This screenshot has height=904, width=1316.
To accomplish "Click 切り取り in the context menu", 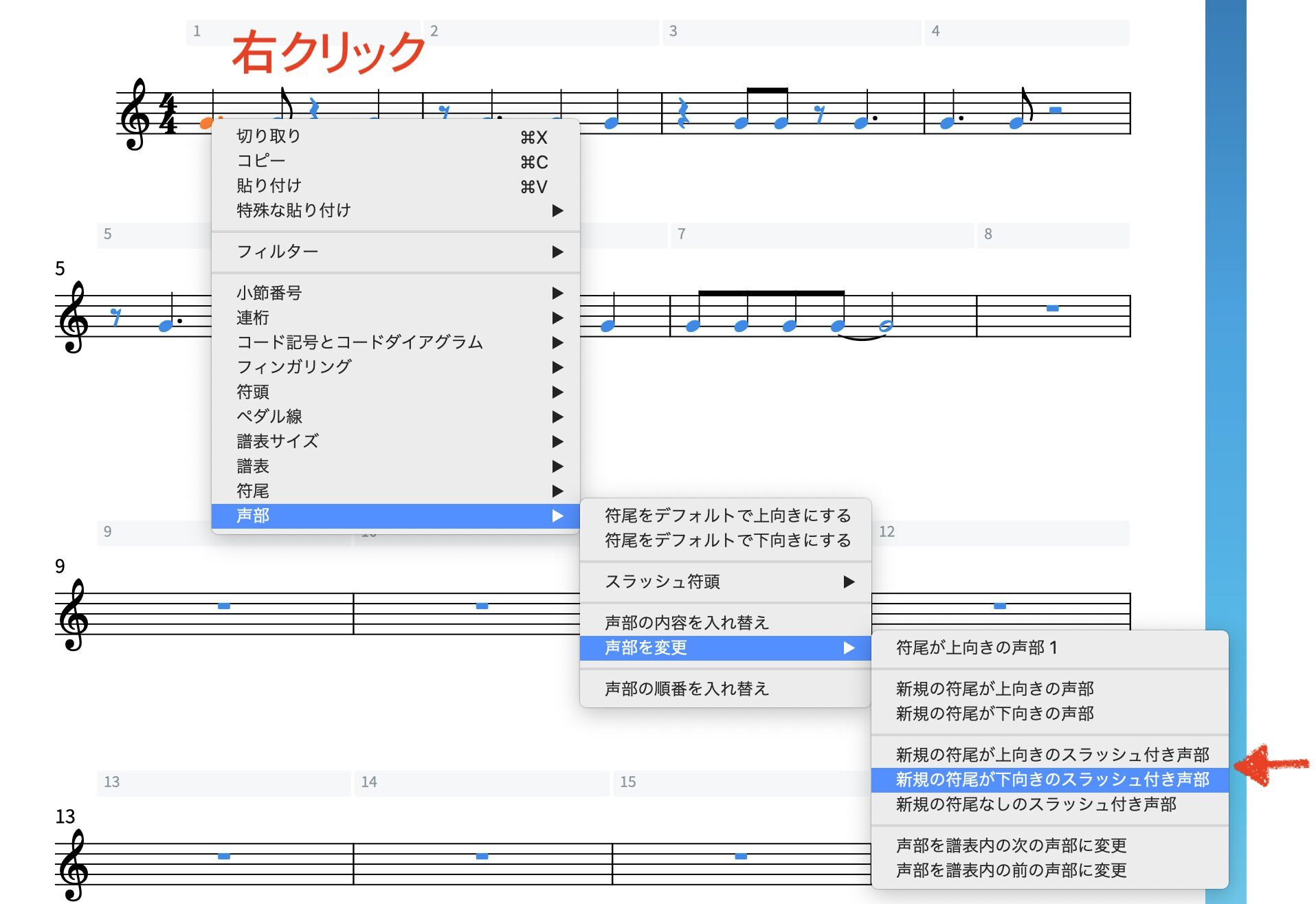I will [269, 136].
